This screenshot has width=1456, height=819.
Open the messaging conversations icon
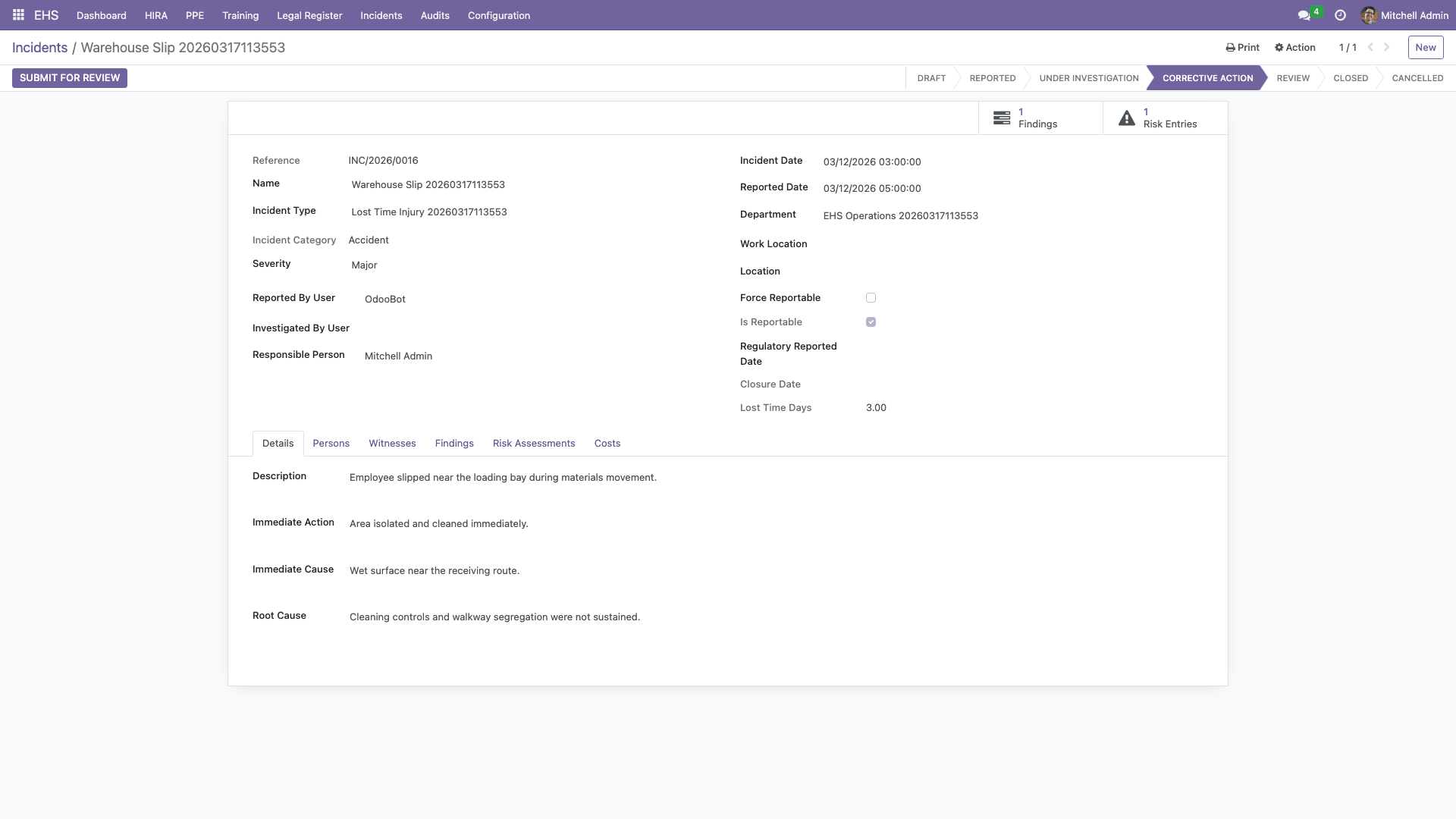coord(1303,14)
